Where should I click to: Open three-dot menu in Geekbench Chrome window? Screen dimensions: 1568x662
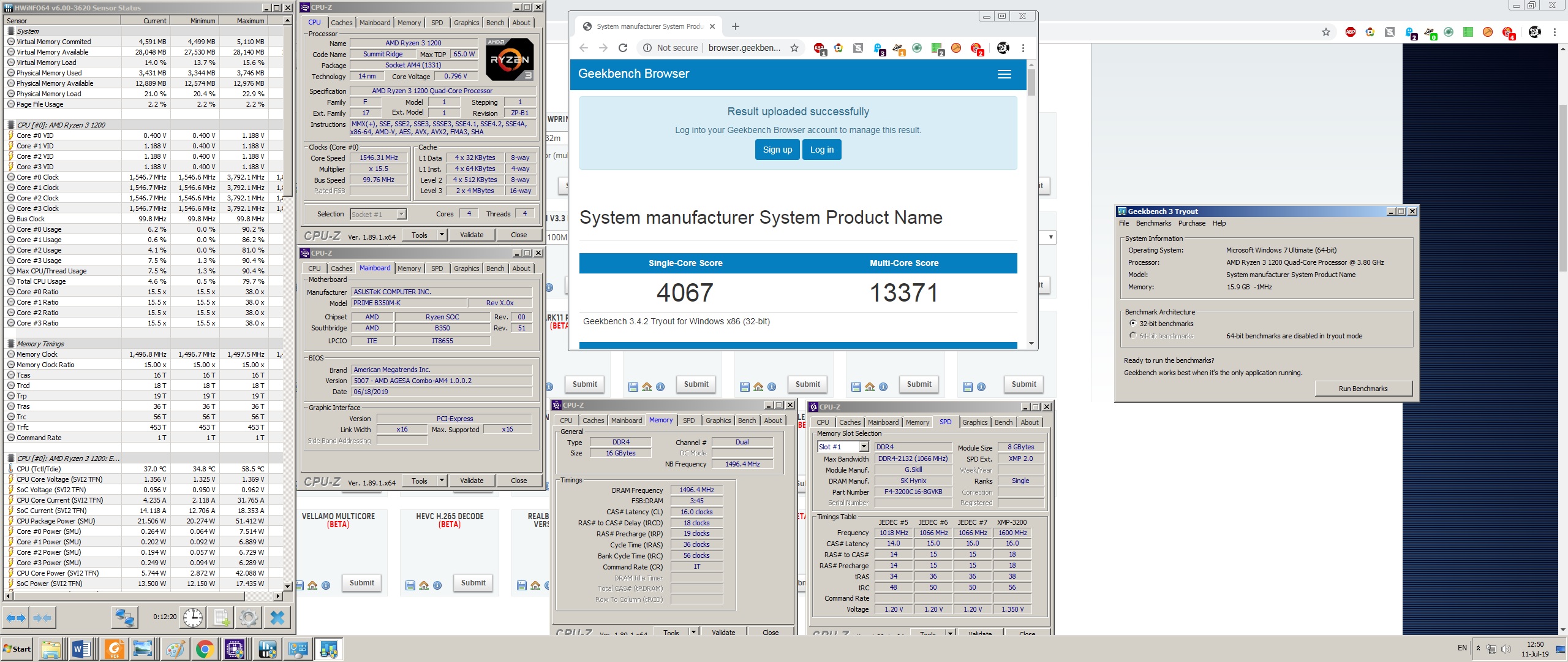tap(1023, 48)
